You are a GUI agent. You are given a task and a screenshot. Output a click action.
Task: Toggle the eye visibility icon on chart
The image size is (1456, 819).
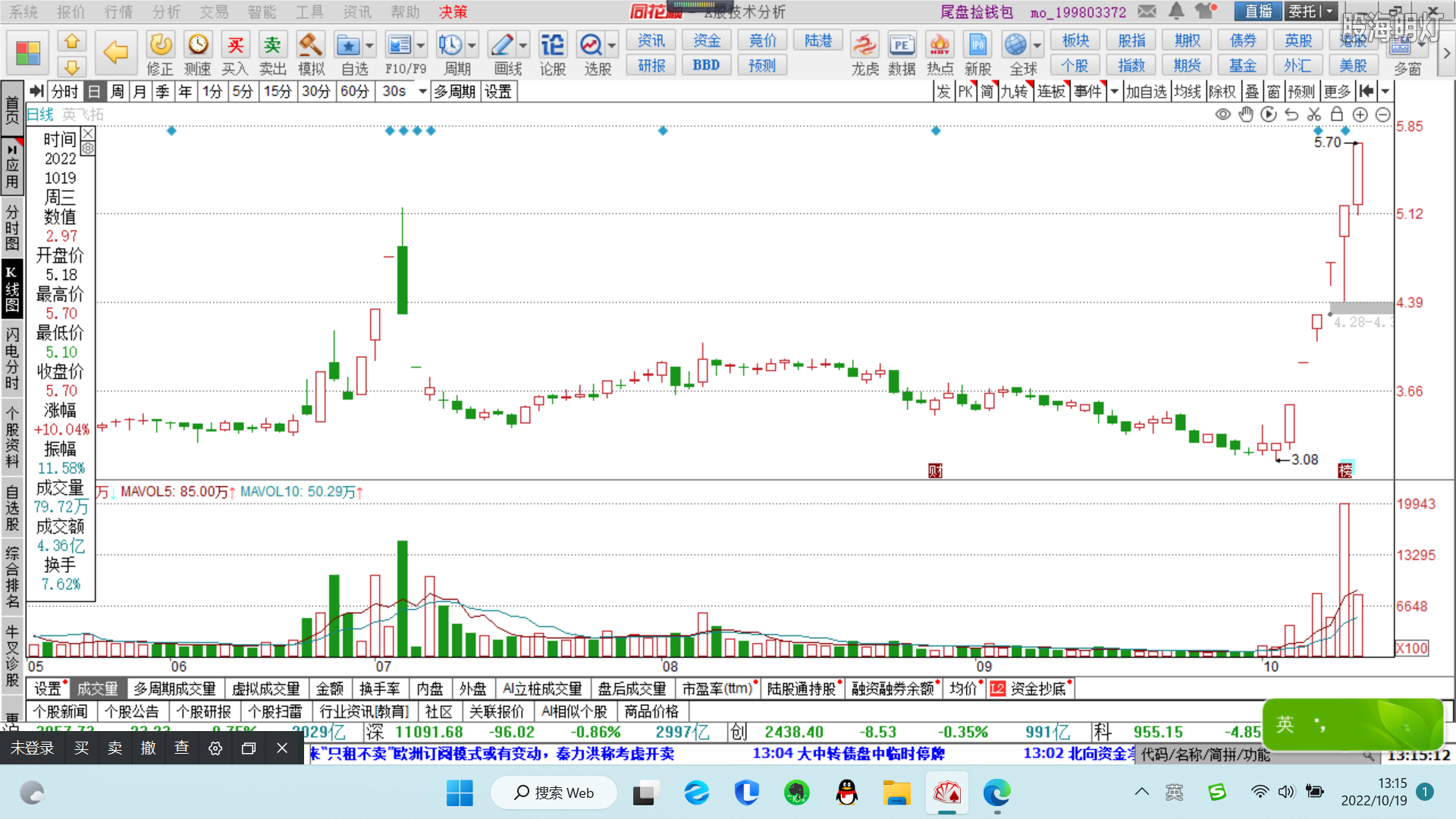(x=1223, y=115)
